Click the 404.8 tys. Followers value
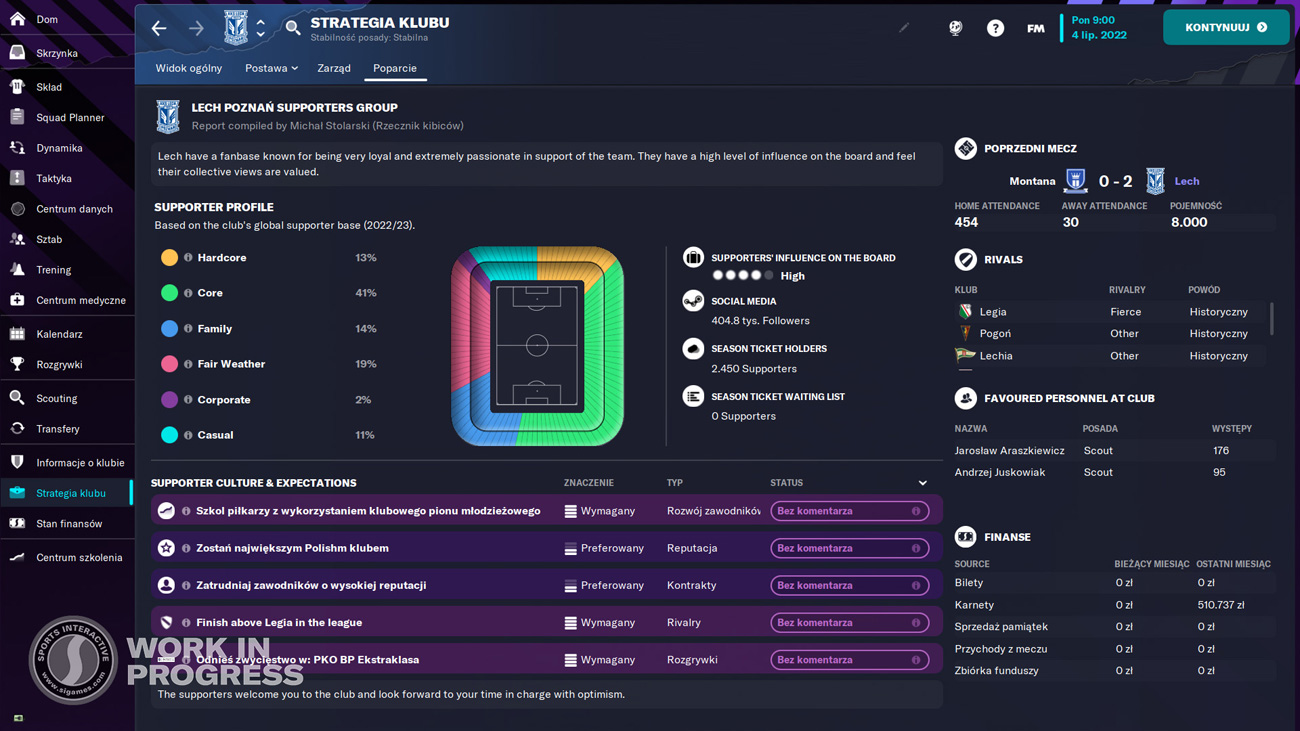Image resolution: width=1300 pixels, height=731 pixels. pyautogui.click(x=760, y=321)
